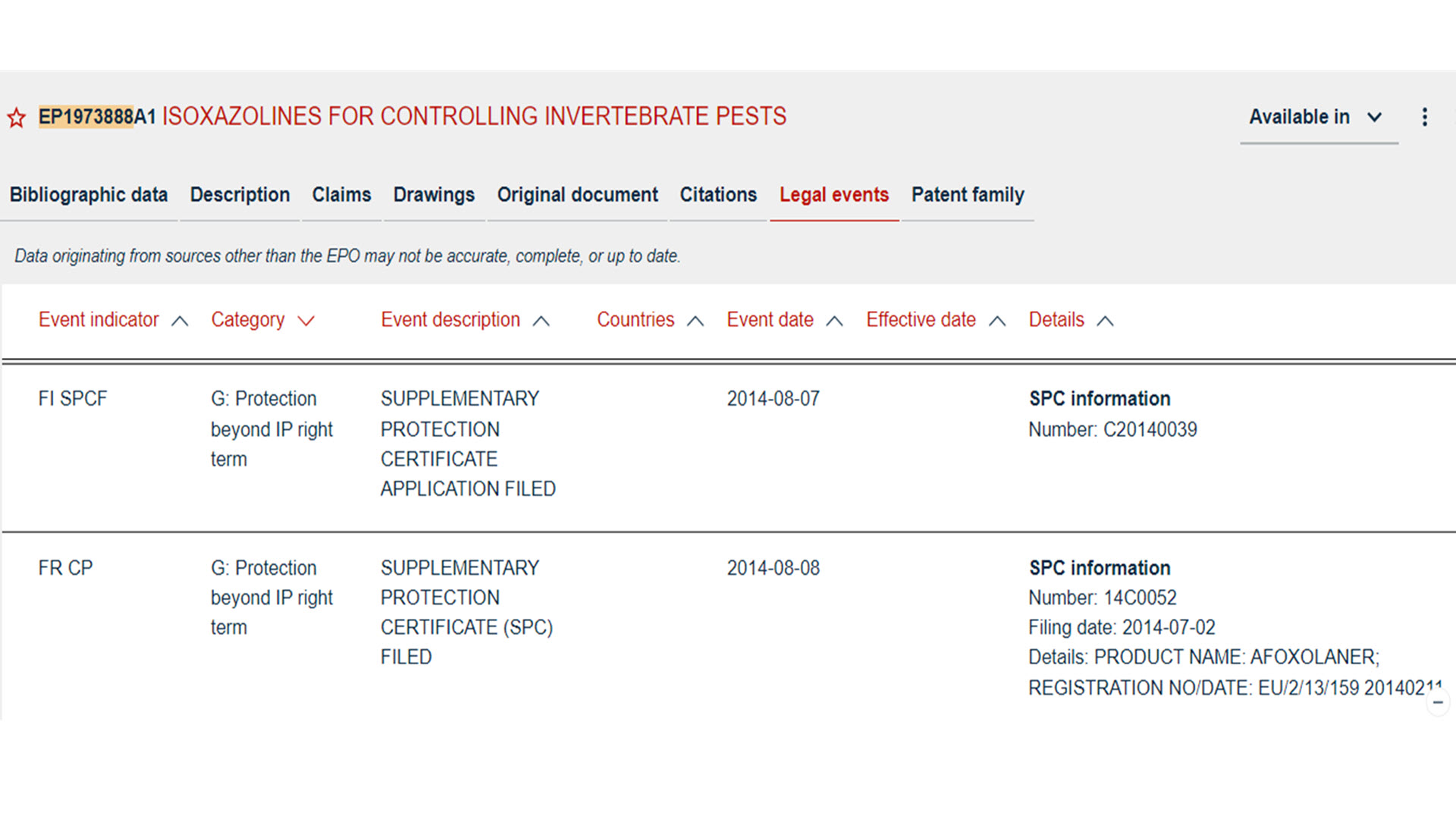The image size is (1456, 819).
Task: Open the Description tab
Action: (x=239, y=196)
